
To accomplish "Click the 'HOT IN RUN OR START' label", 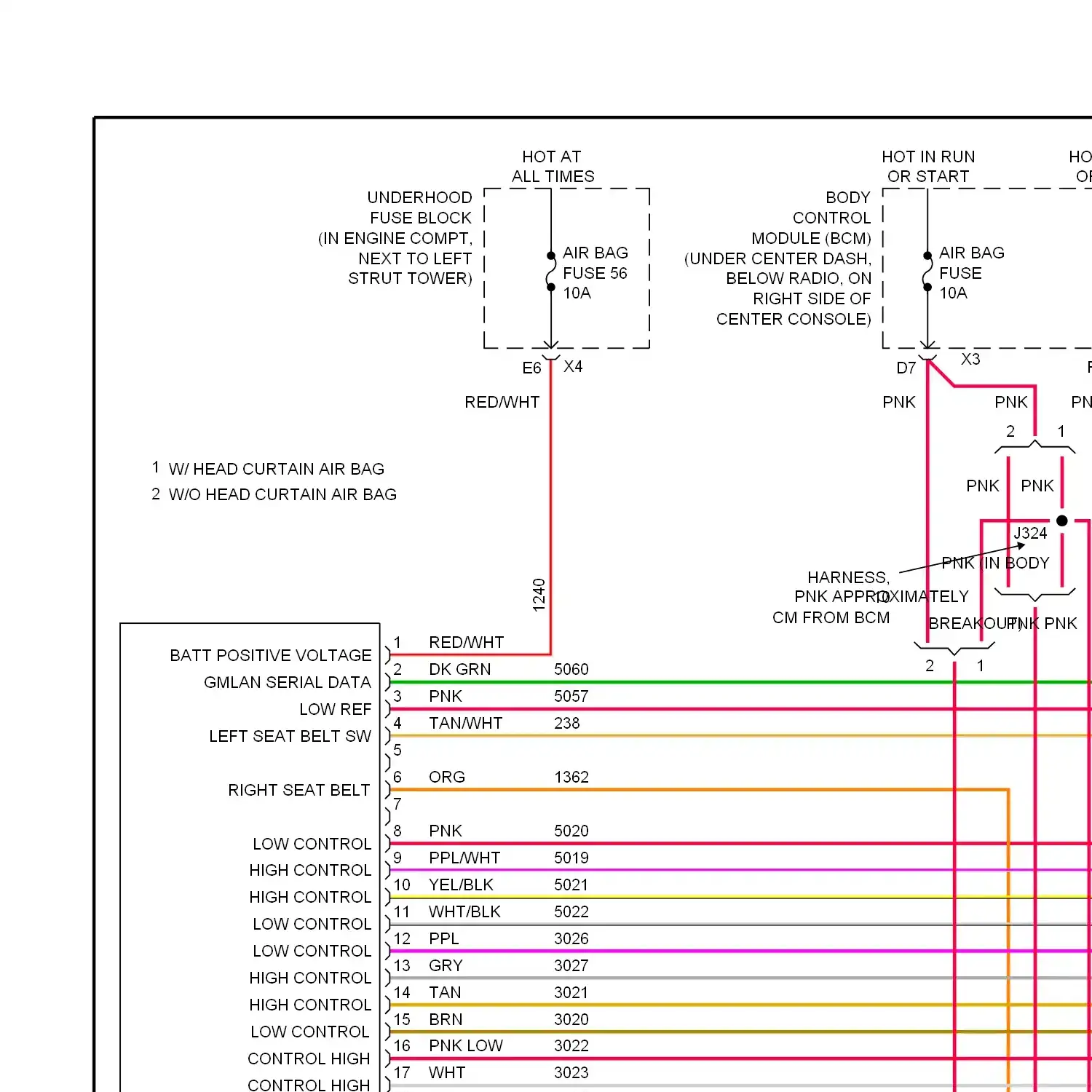I will tap(928, 167).
